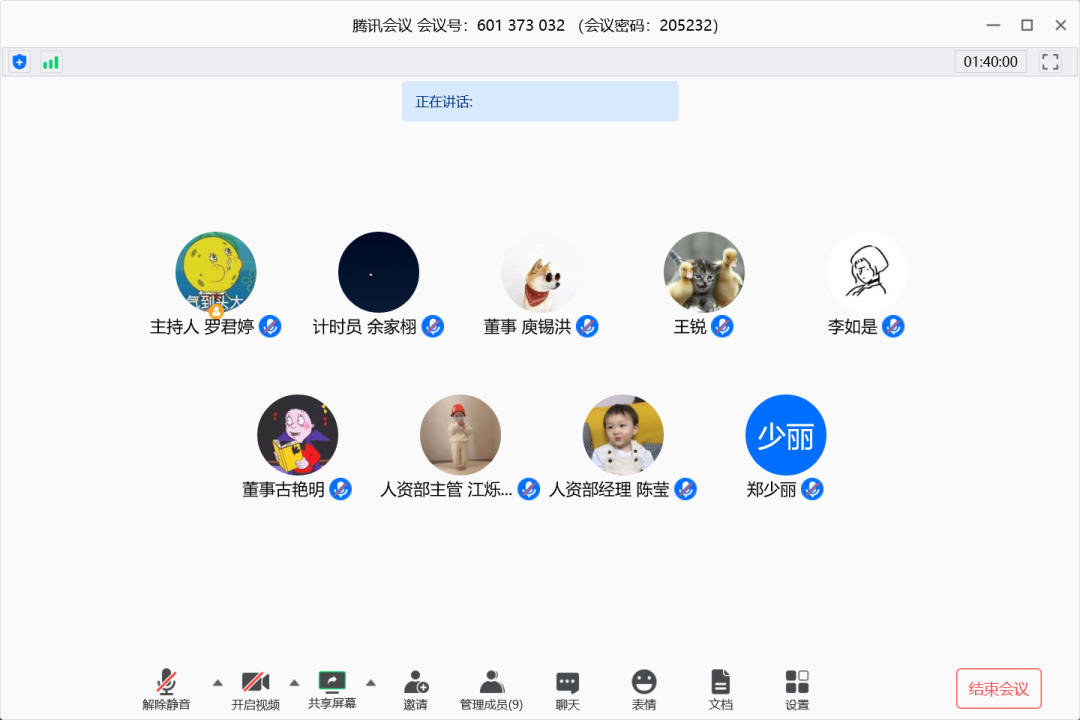Click the blue security shield icon
1080x720 pixels.
19,62
